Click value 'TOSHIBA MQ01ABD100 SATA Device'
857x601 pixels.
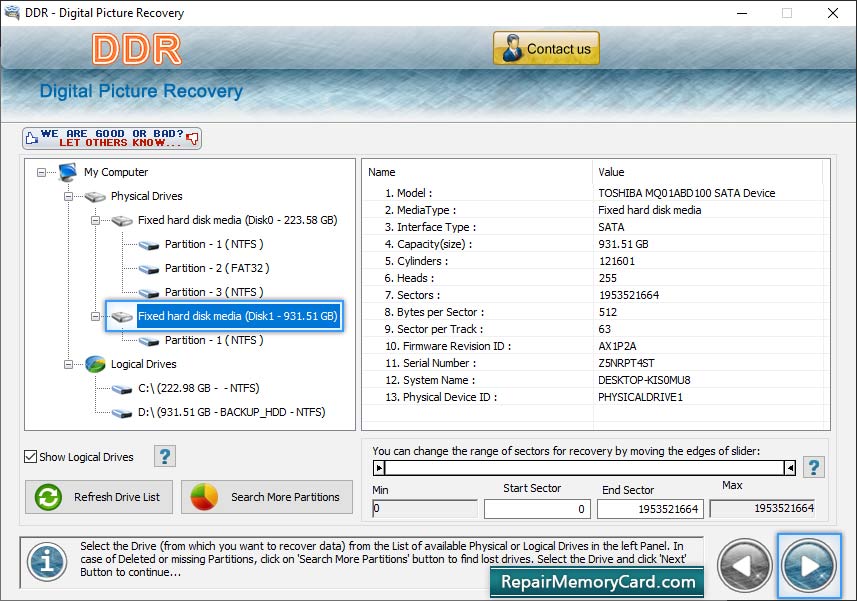point(686,193)
